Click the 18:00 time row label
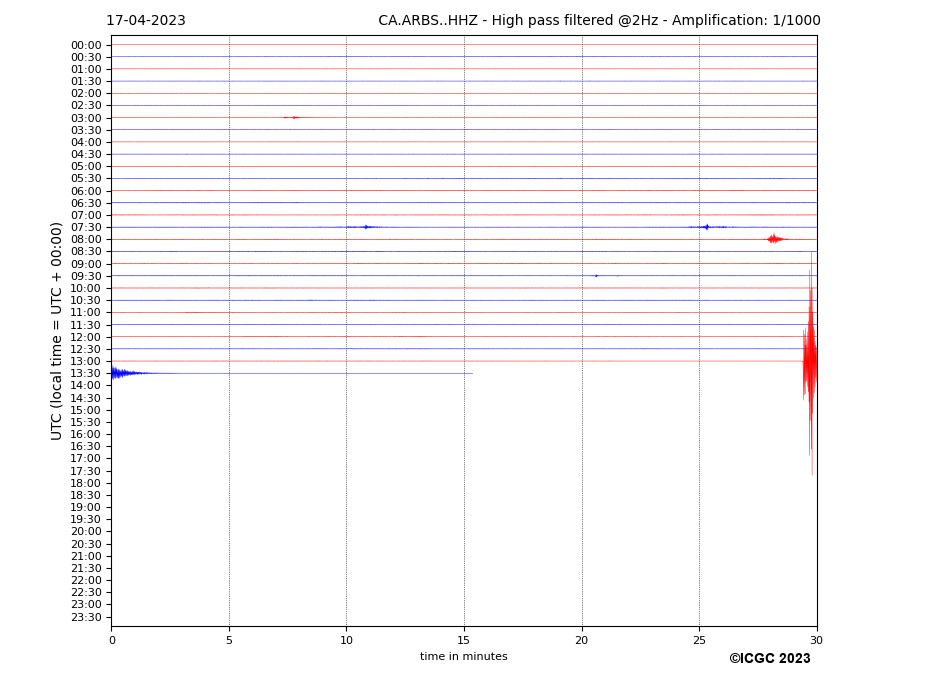This screenshot has width=927, height=696. (86, 484)
